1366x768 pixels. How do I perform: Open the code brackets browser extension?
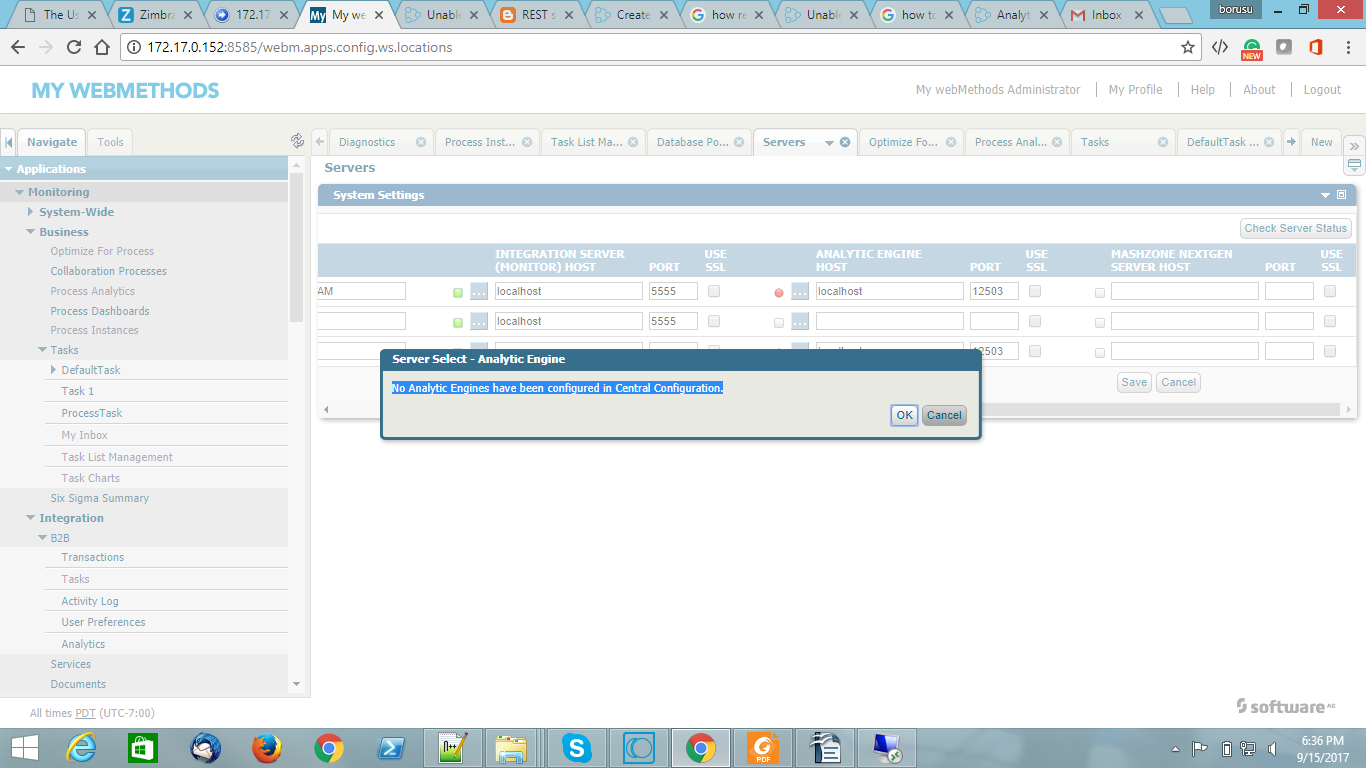(1220, 47)
